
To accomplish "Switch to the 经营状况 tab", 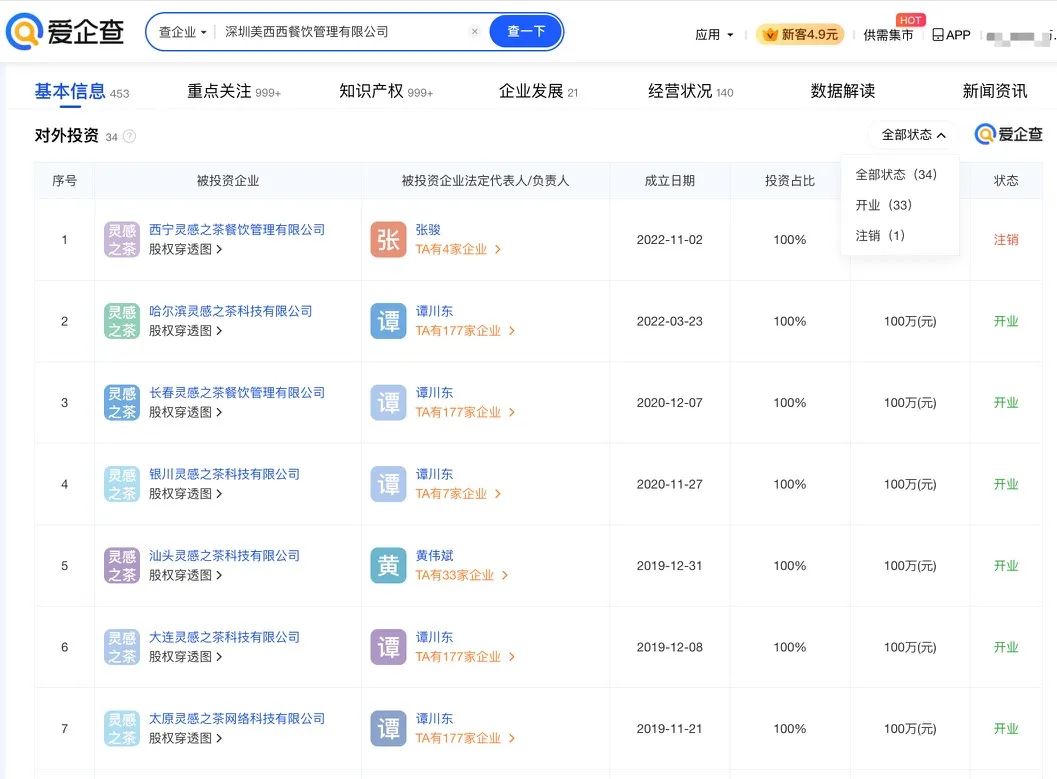I will coord(682,91).
